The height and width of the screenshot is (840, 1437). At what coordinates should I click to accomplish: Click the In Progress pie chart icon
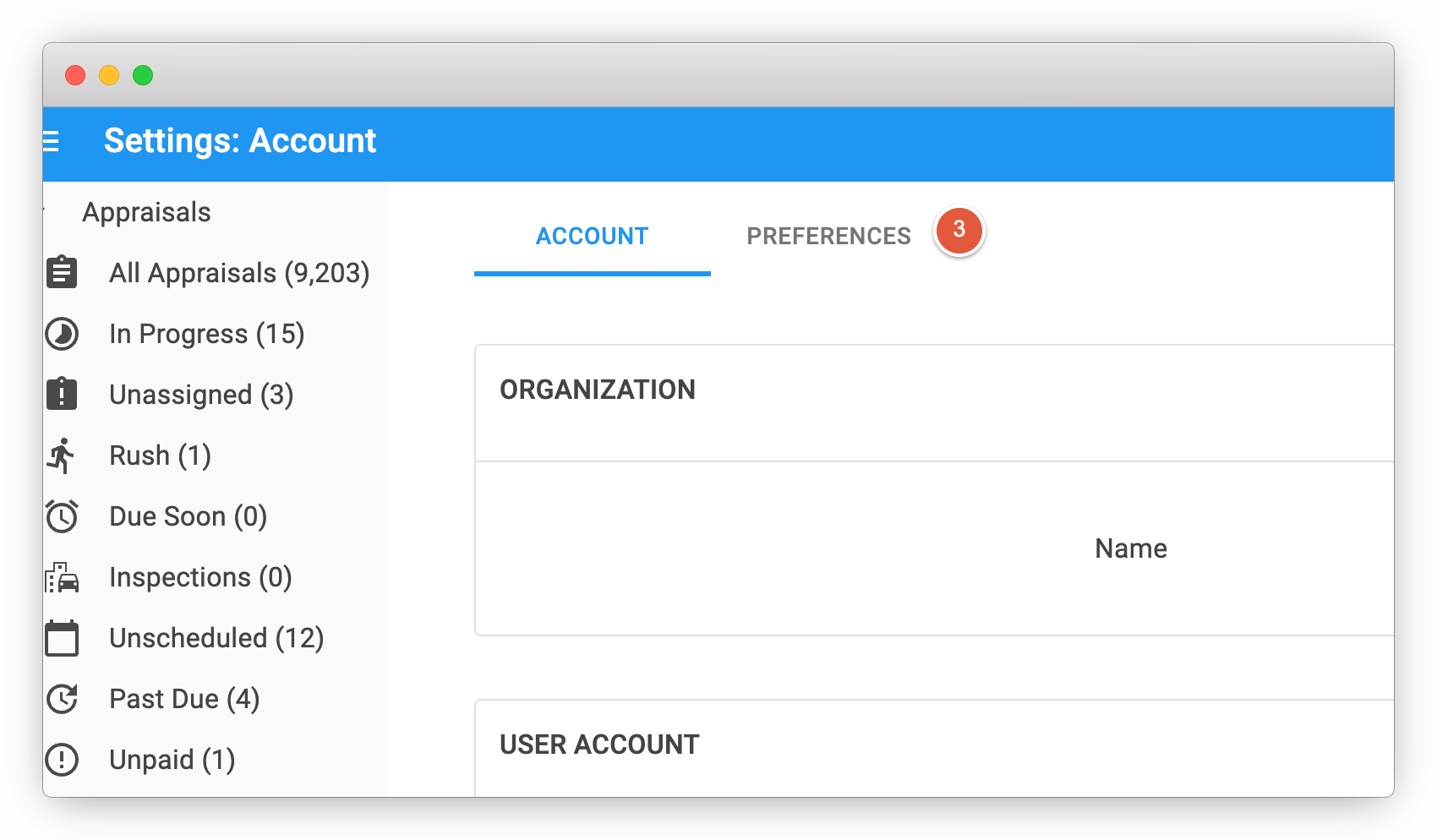(62, 334)
